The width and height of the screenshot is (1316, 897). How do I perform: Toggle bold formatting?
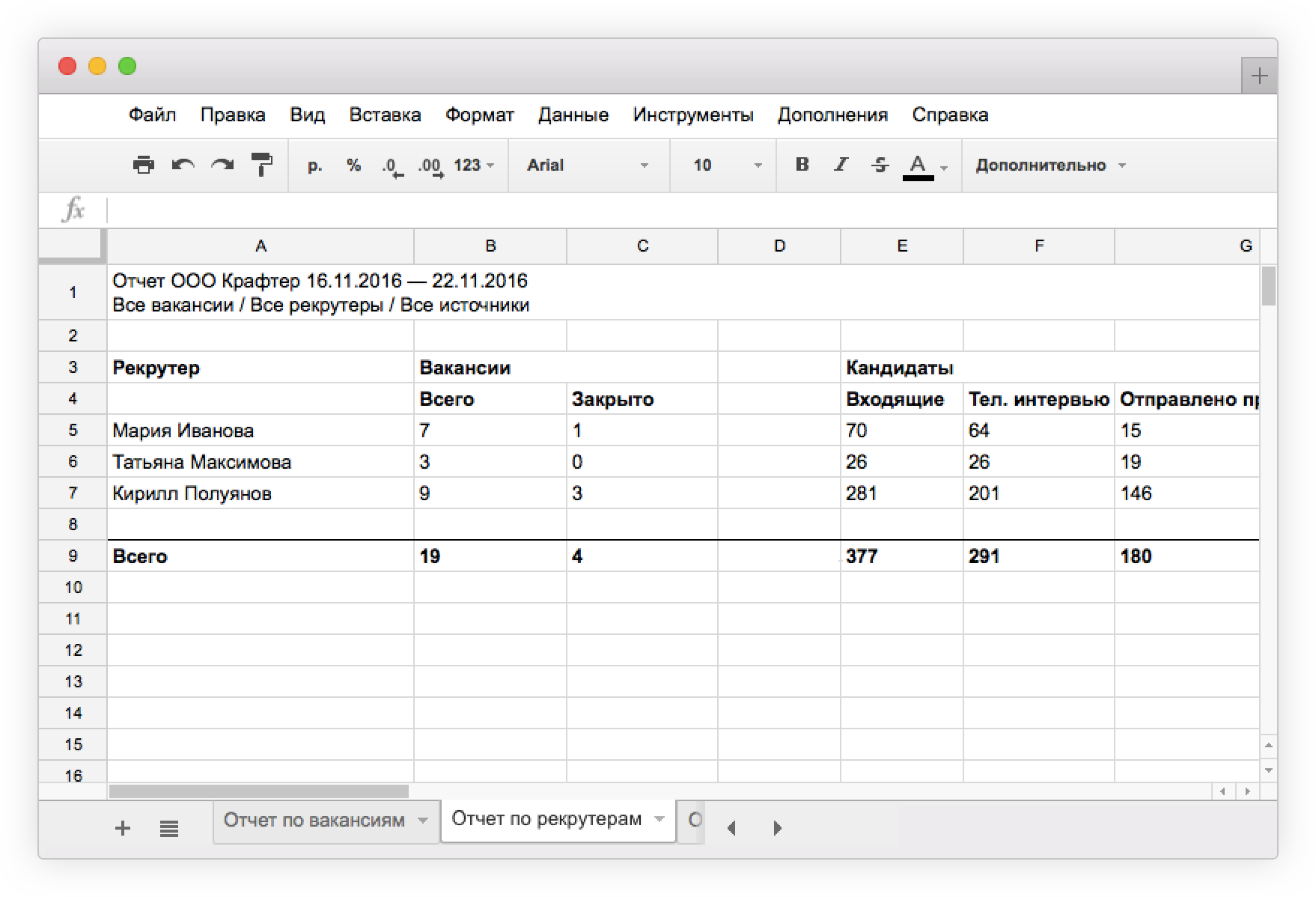click(x=802, y=165)
